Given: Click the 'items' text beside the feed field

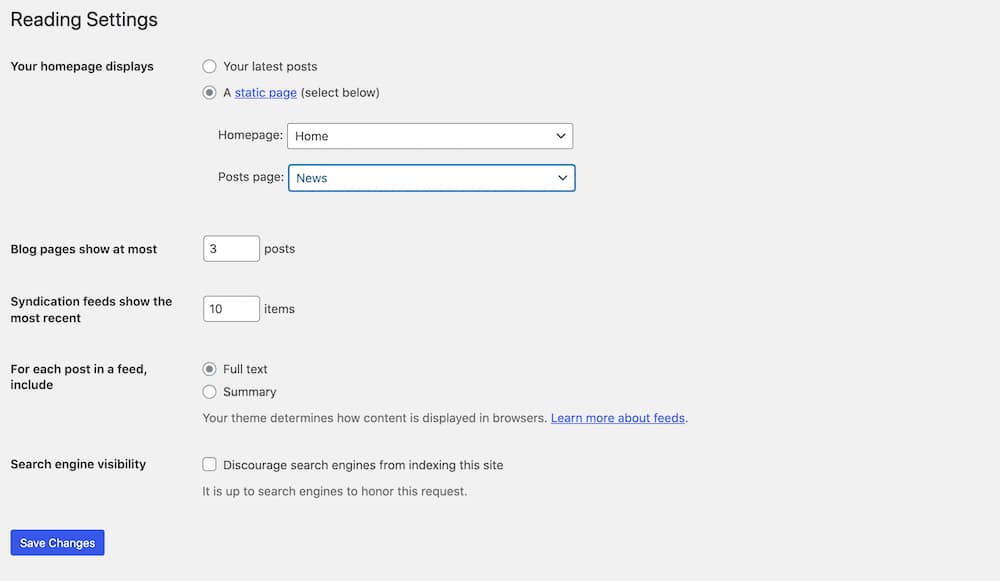Looking at the screenshot, I should 279,308.
